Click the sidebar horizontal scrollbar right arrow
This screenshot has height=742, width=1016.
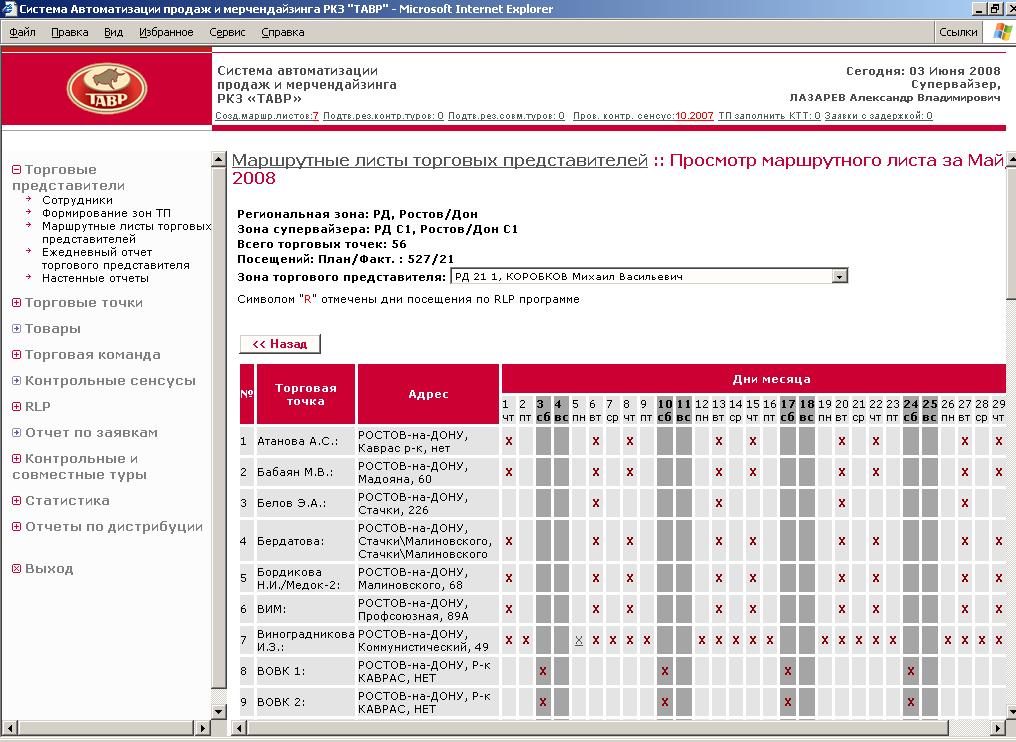point(203,728)
